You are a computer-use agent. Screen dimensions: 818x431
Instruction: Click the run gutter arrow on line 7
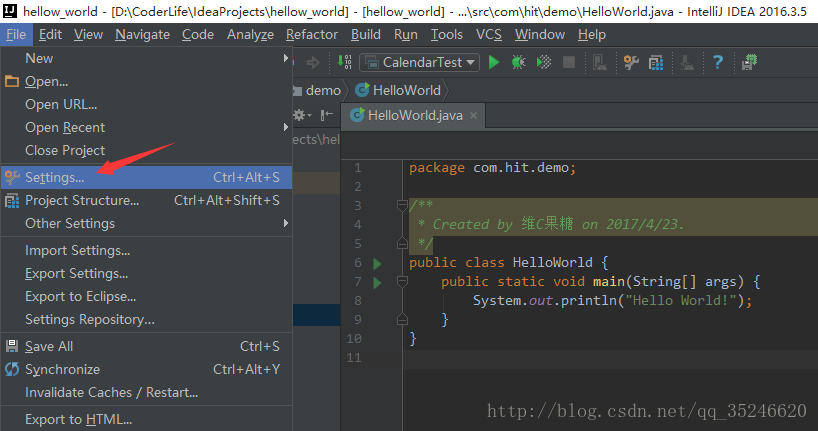coord(377,283)
